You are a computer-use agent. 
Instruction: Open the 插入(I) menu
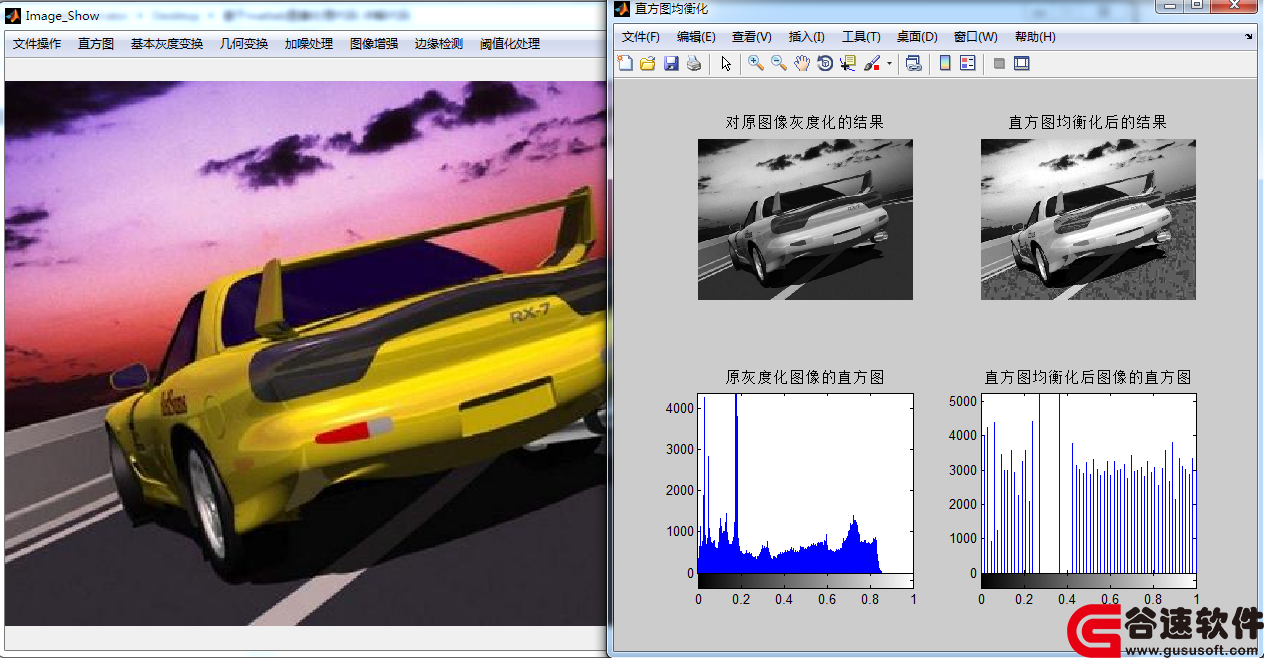[x=807, y=37]
